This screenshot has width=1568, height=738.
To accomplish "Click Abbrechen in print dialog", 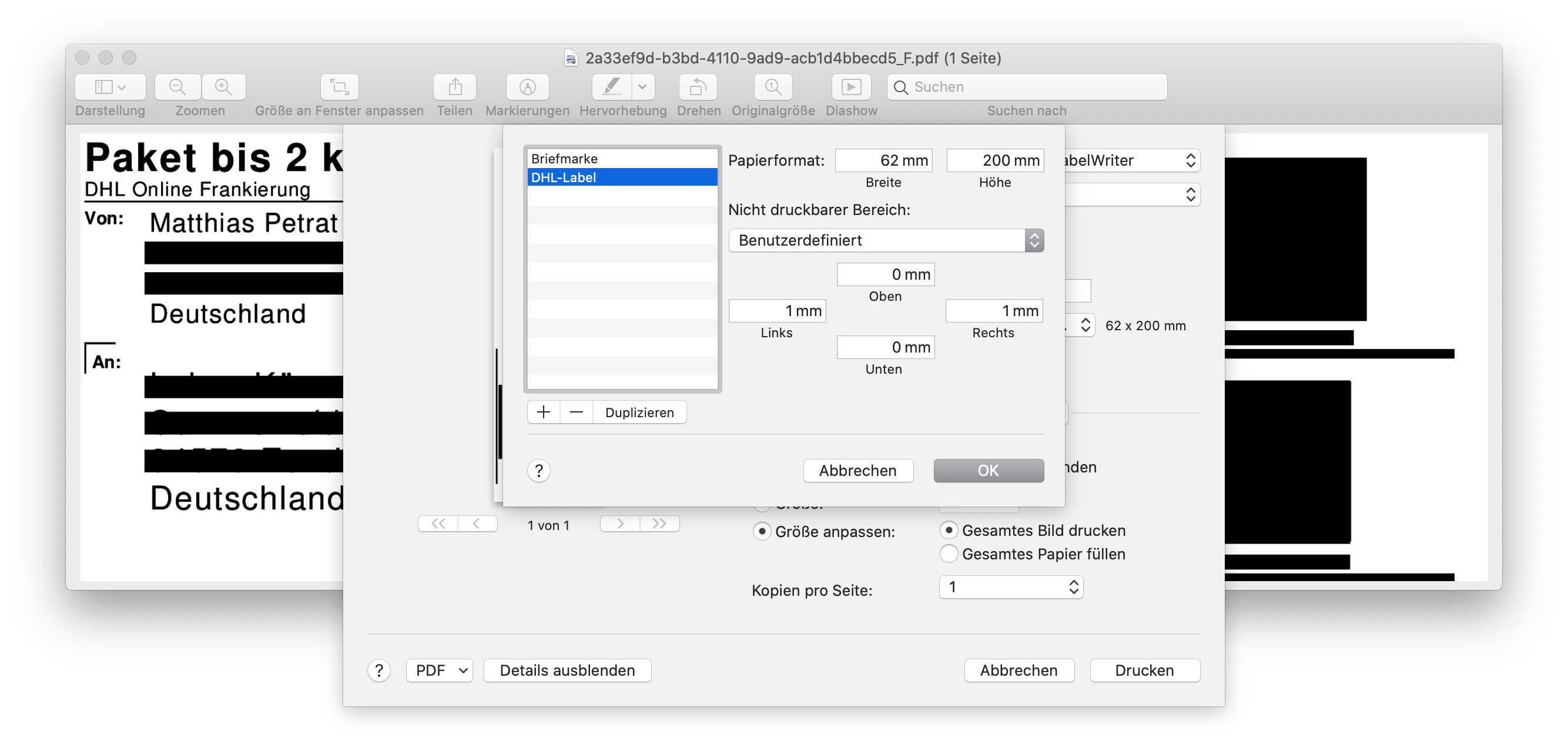I will pyautogui.click(x=1019, y=670).
